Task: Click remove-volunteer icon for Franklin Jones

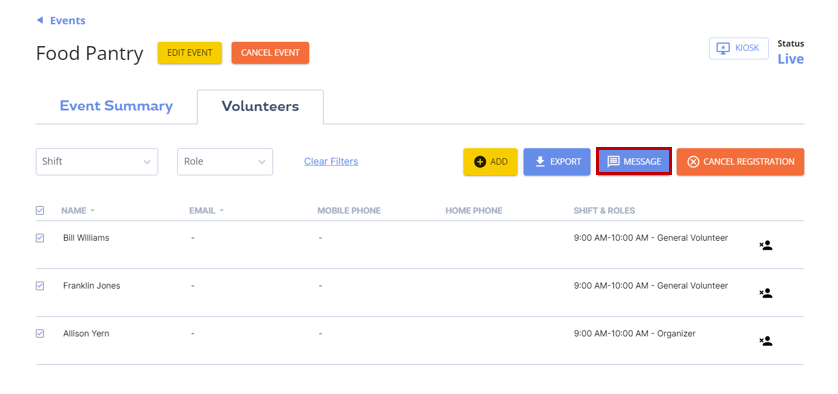Action: (x=766, y=293)
